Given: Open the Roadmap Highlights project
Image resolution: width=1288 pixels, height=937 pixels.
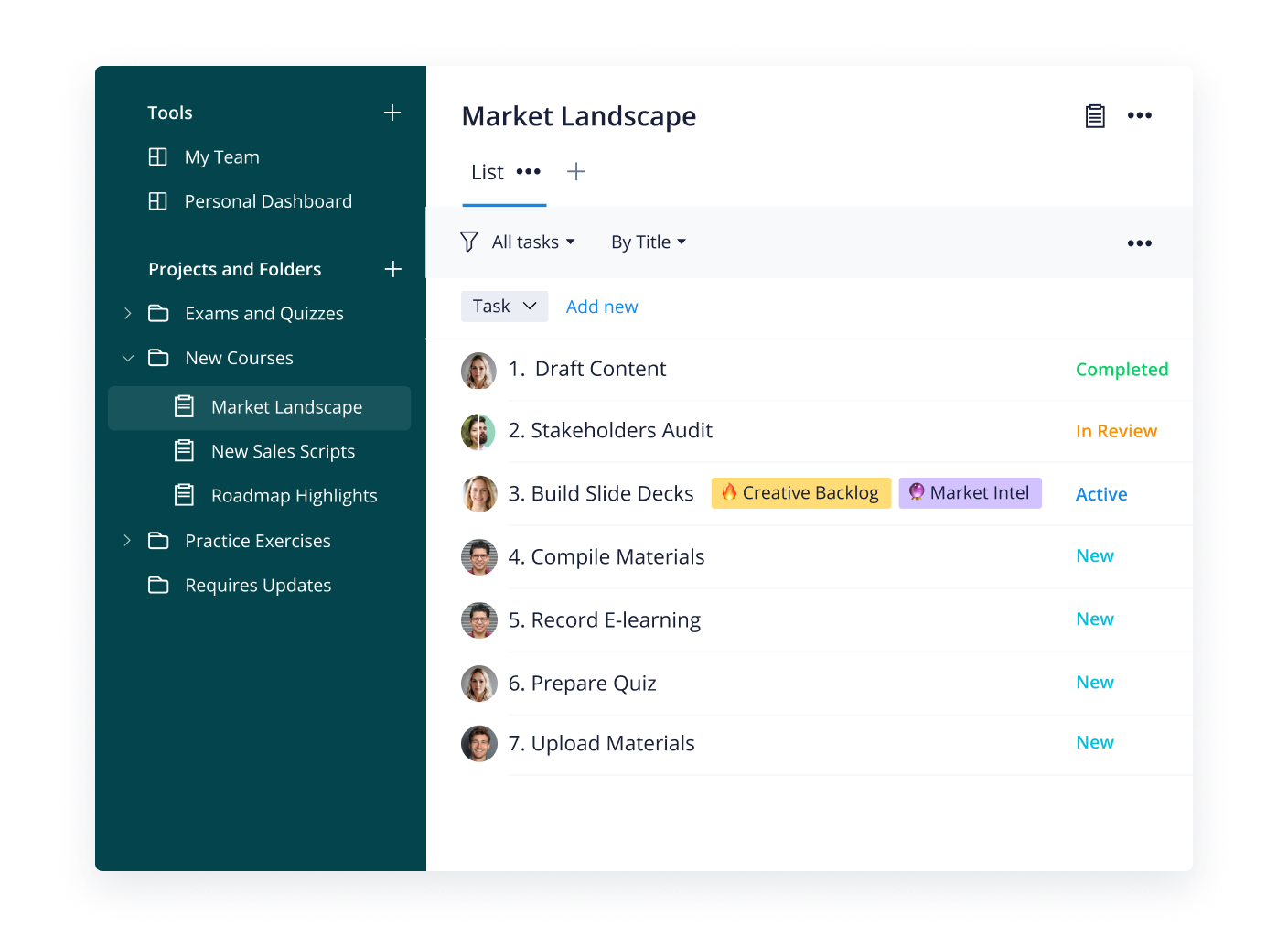Looking at the screenshot, I should (x=294, y=496).
